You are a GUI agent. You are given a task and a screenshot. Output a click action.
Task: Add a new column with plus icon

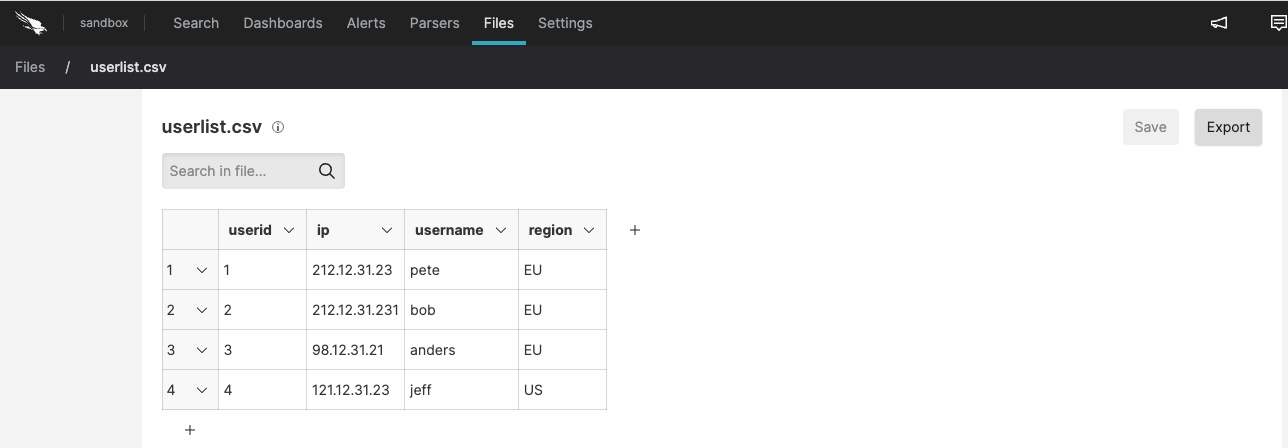635,230
